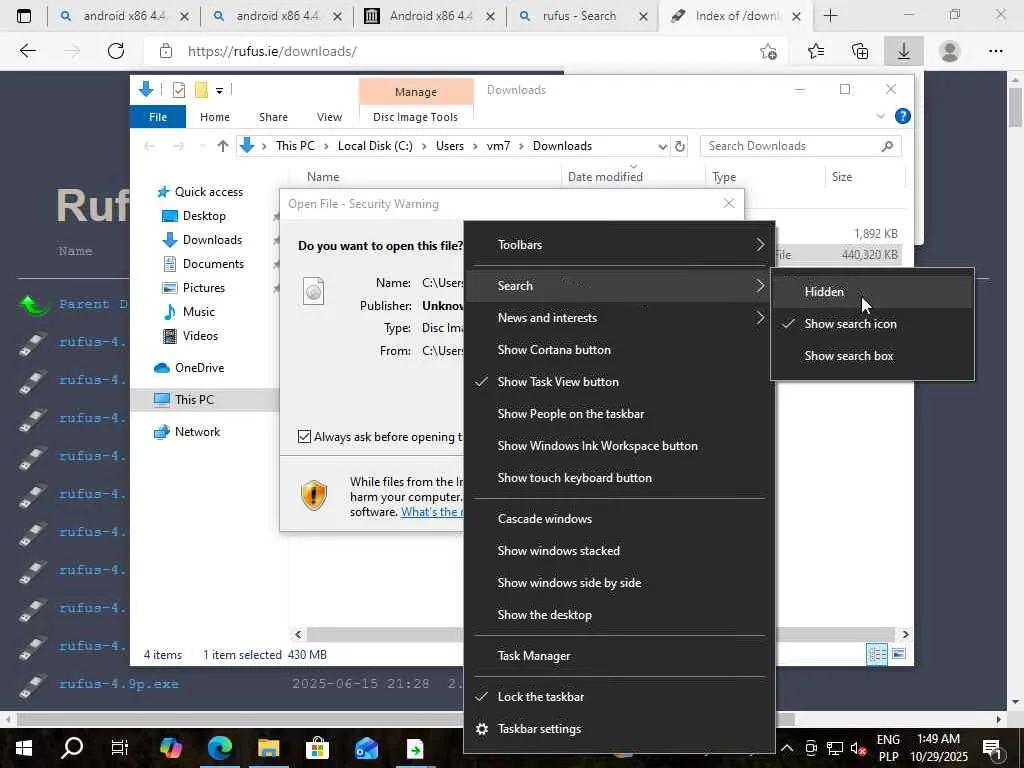Screen dimensions: 1024x768
Task: Open Disc Image Tools tab
Action: pyautogui.click(x=415, y=117)
